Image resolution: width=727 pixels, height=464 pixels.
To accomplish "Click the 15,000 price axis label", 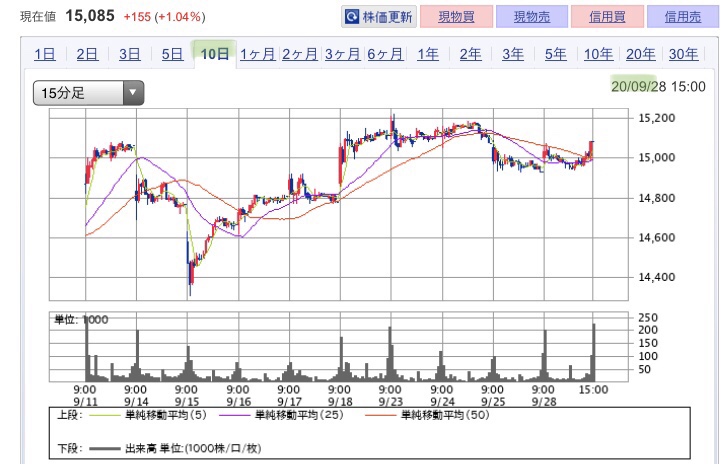I will click(657, 158).
